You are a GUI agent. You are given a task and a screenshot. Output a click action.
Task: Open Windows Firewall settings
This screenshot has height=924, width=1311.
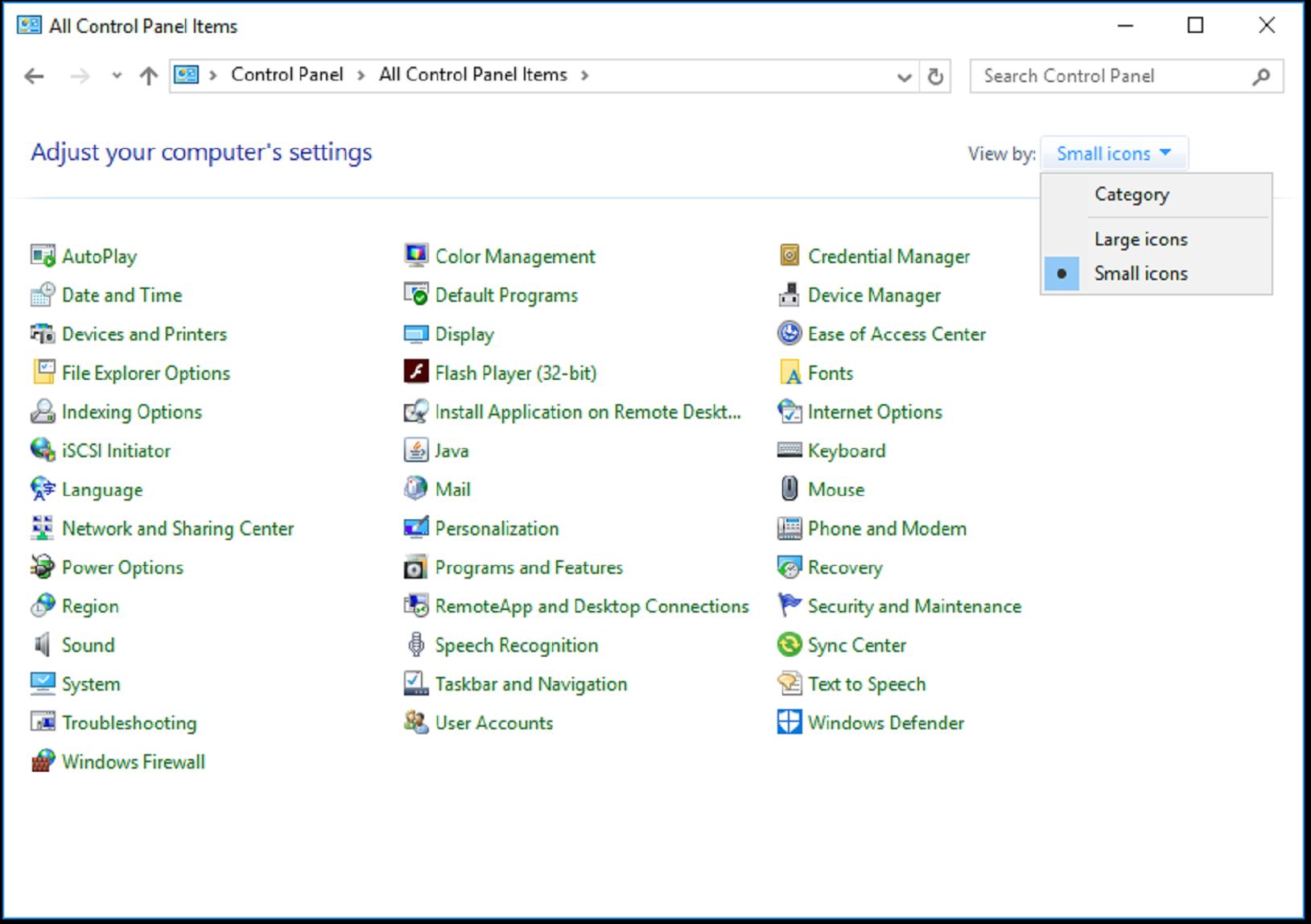click(x=133, y=761)
